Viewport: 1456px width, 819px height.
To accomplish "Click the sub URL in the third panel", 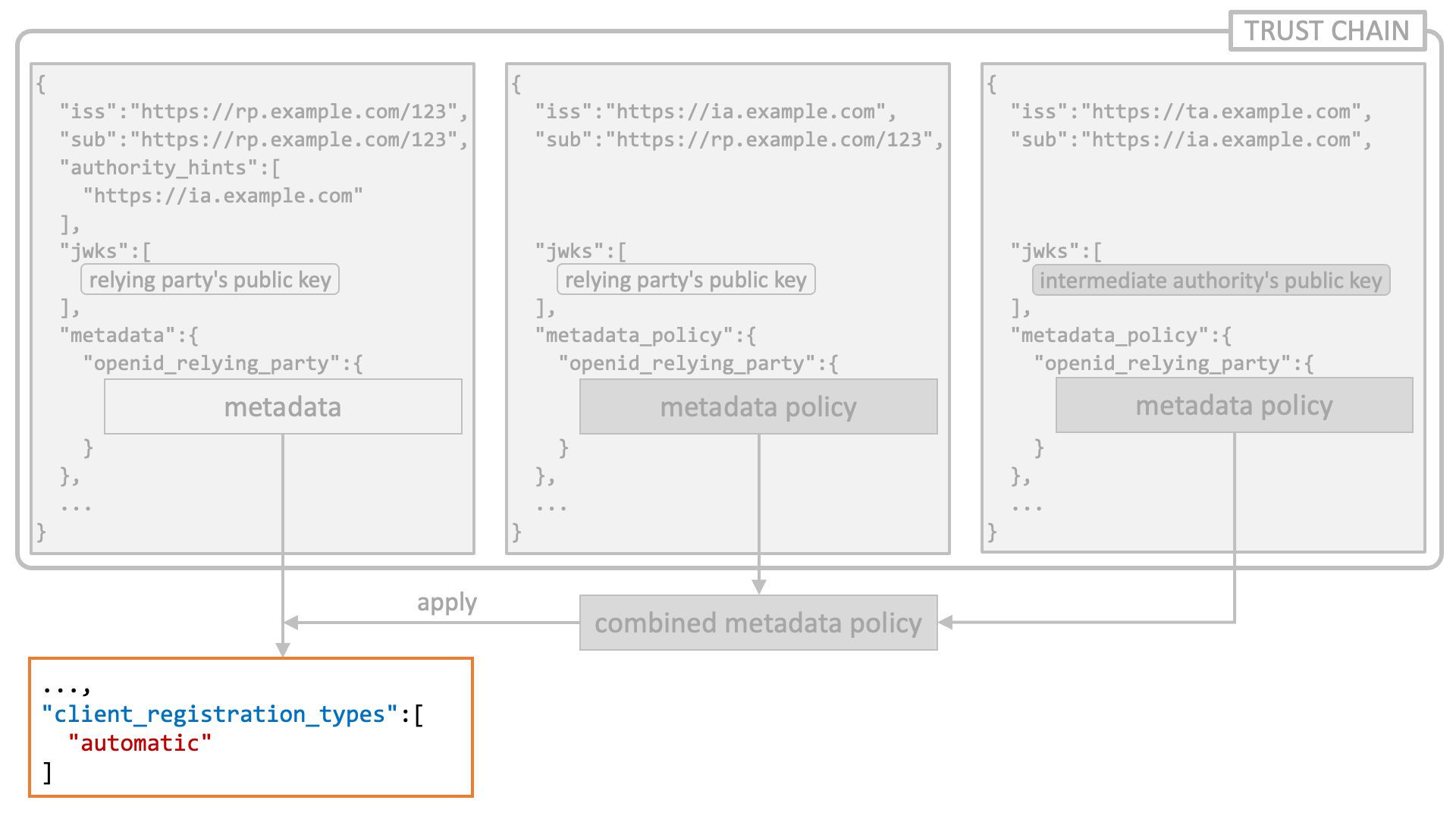I will pyautogui.click(x=1221, y=140).
